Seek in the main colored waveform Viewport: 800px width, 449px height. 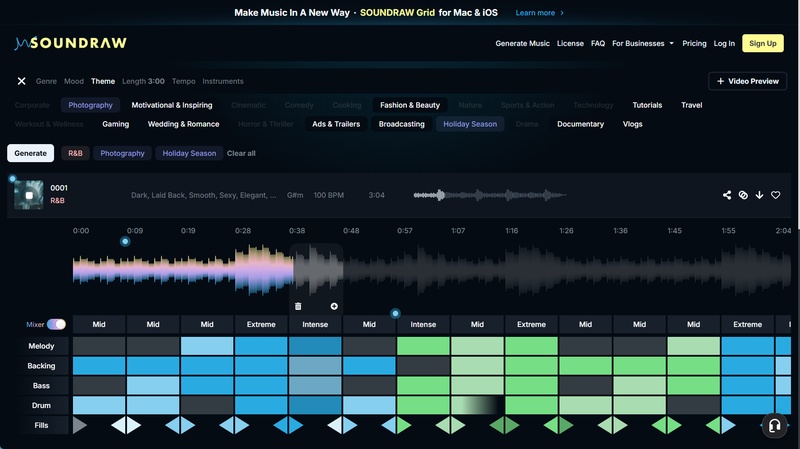click(183, 270)
